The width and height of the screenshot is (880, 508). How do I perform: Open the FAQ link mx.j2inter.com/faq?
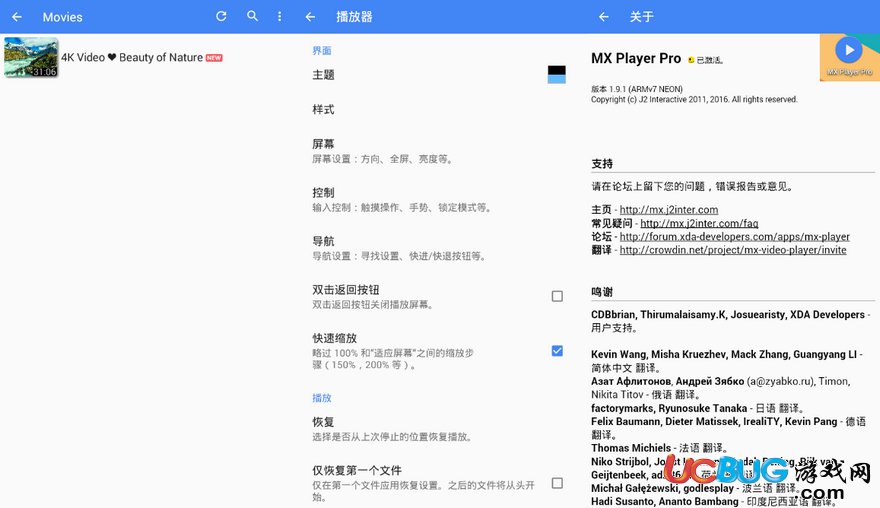pos(699,223)
